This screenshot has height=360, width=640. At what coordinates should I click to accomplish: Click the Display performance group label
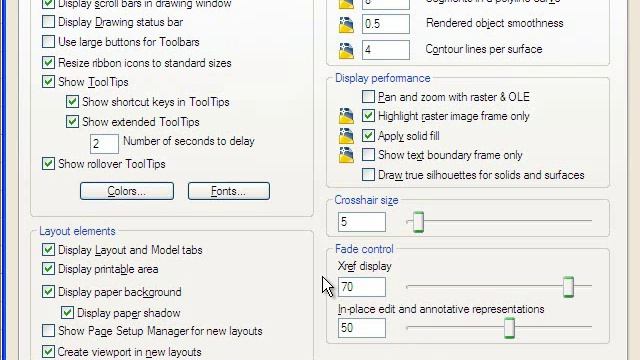383,78
